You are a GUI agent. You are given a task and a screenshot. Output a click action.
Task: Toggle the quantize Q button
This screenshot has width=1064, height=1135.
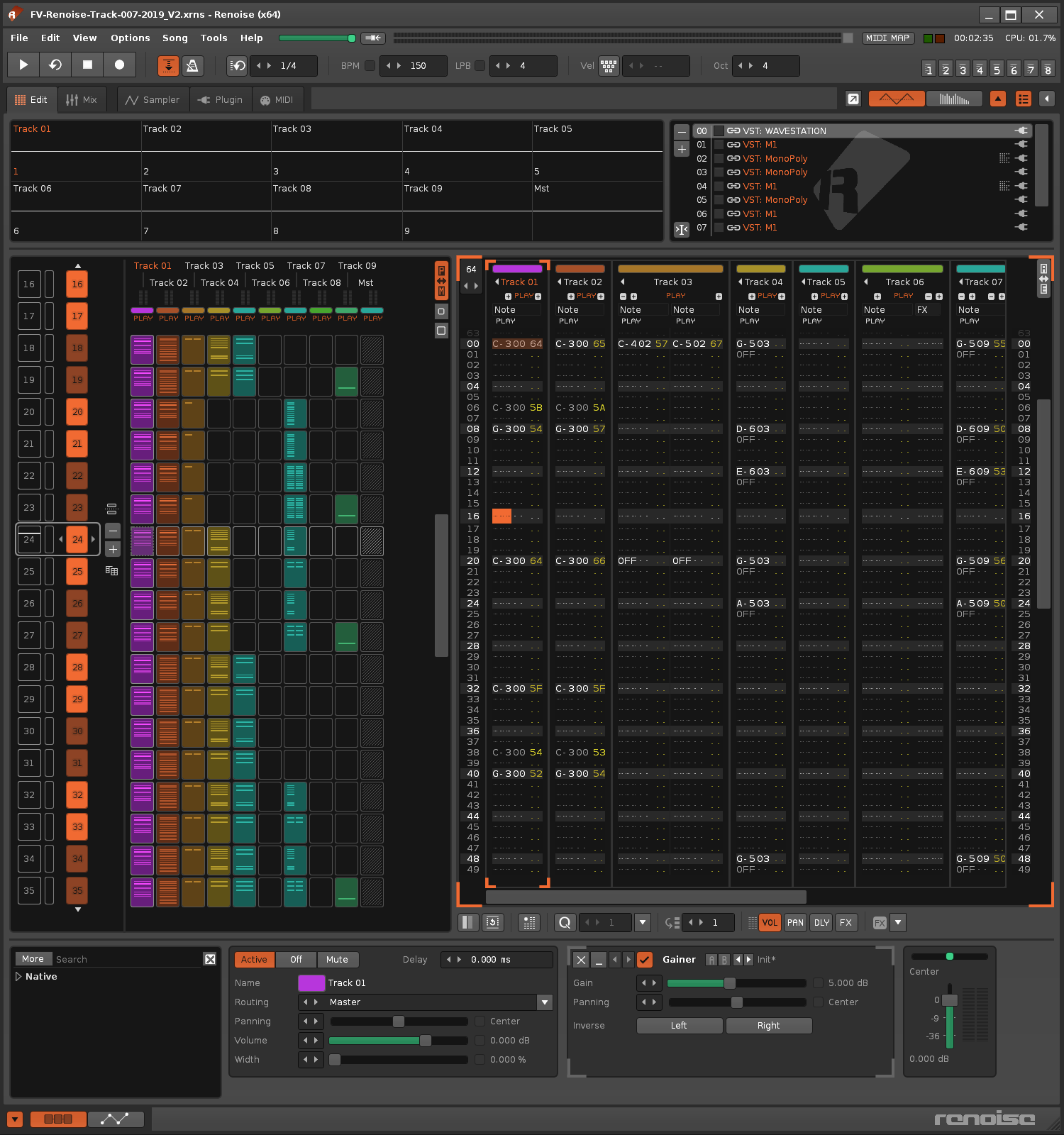[565, 922]
